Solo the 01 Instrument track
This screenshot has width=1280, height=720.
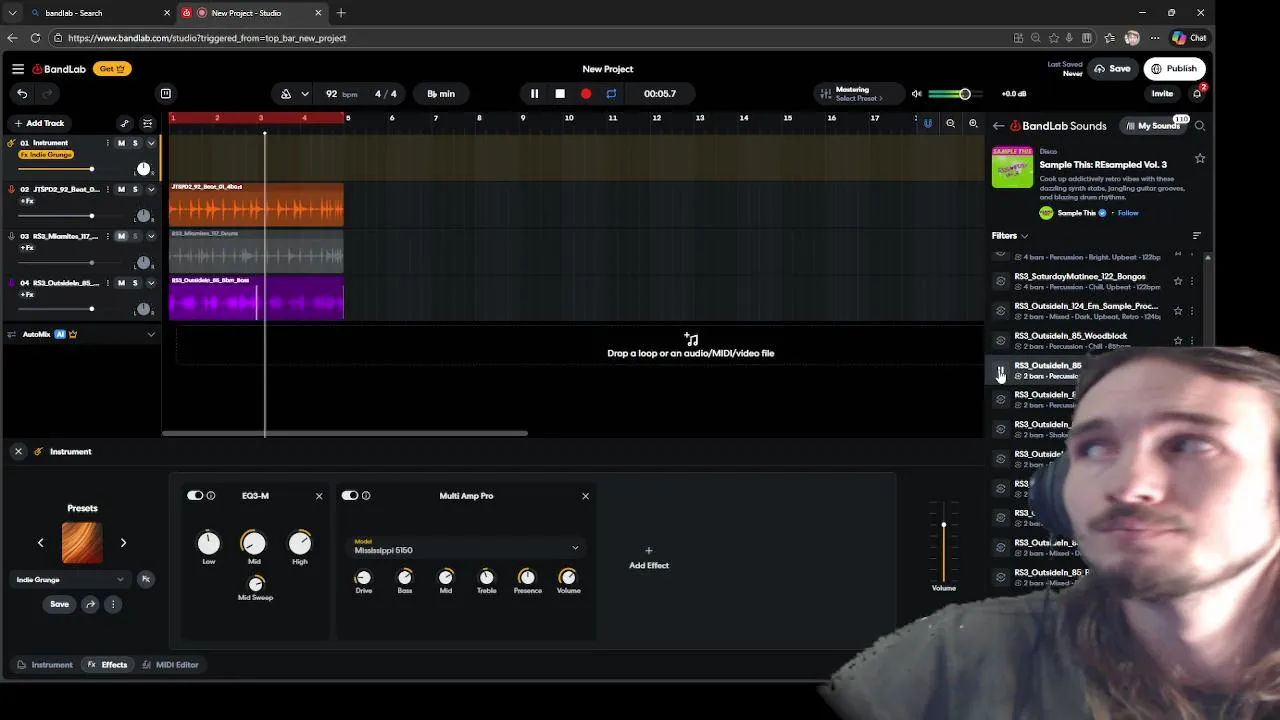tap(135, 143)
